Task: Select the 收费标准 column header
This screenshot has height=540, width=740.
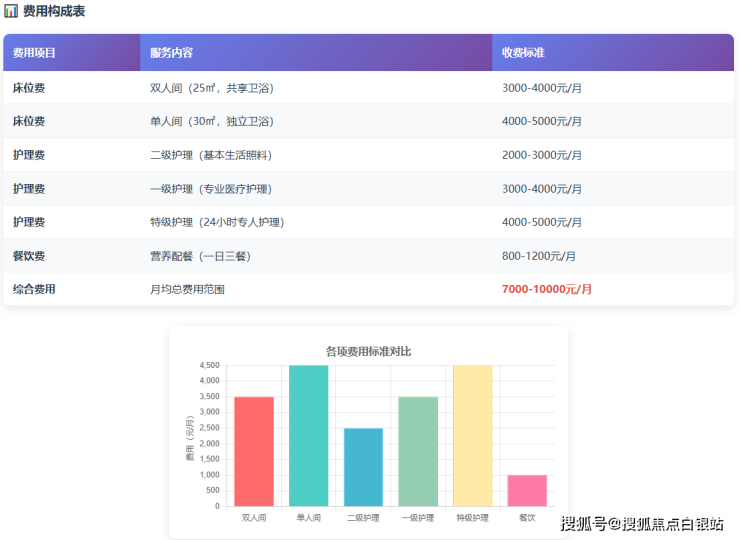Action: 522,52
